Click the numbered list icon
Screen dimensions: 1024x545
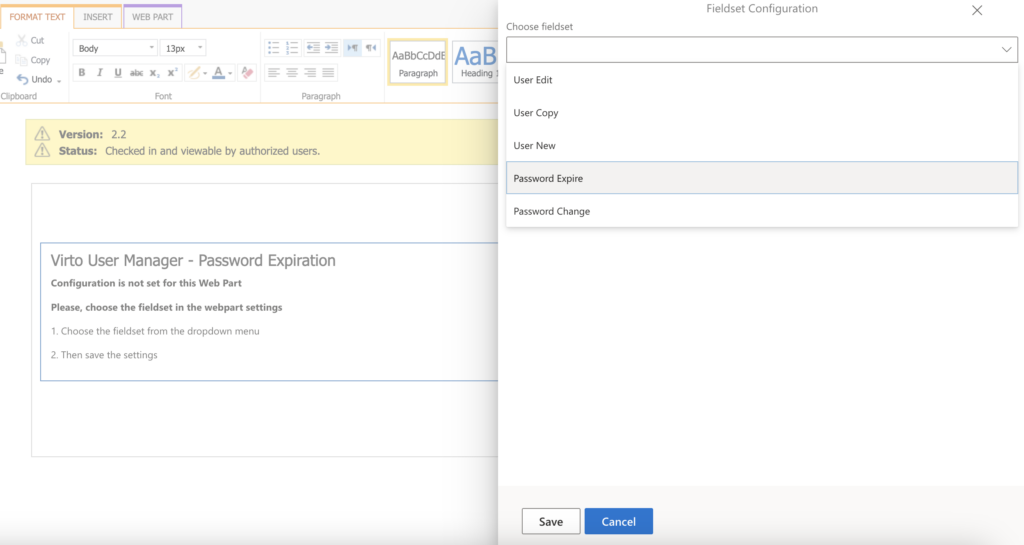pos(292,47)
